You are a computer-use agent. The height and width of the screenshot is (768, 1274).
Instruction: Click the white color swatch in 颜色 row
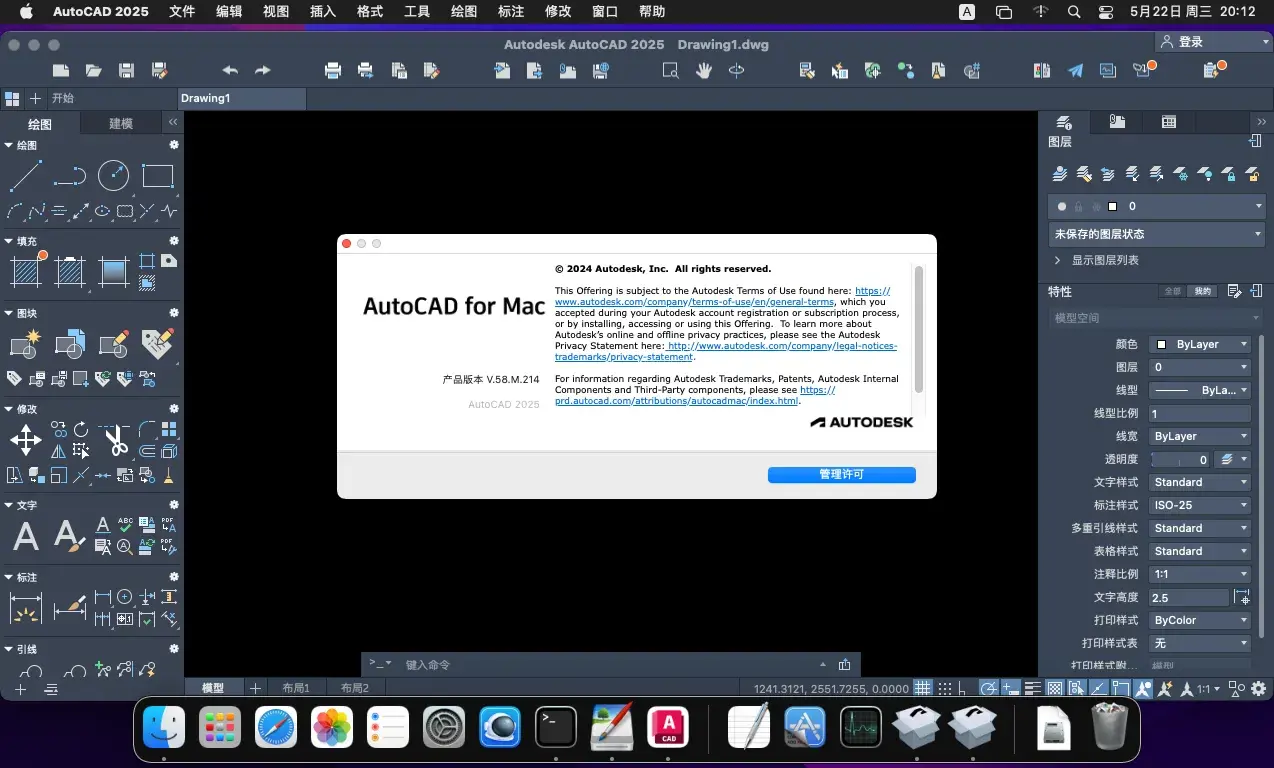[x=1161, y=344]
